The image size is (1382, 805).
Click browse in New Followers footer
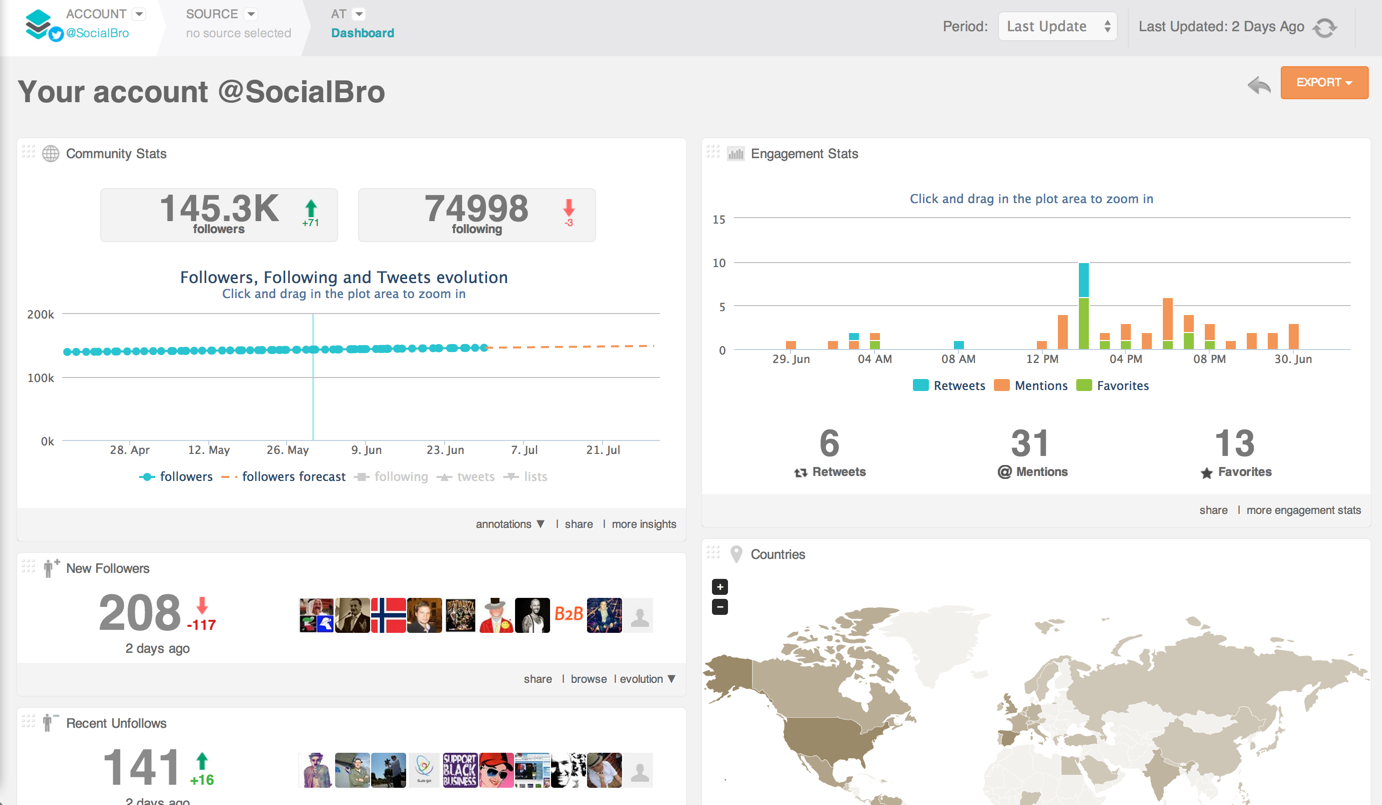click(588, 679)
